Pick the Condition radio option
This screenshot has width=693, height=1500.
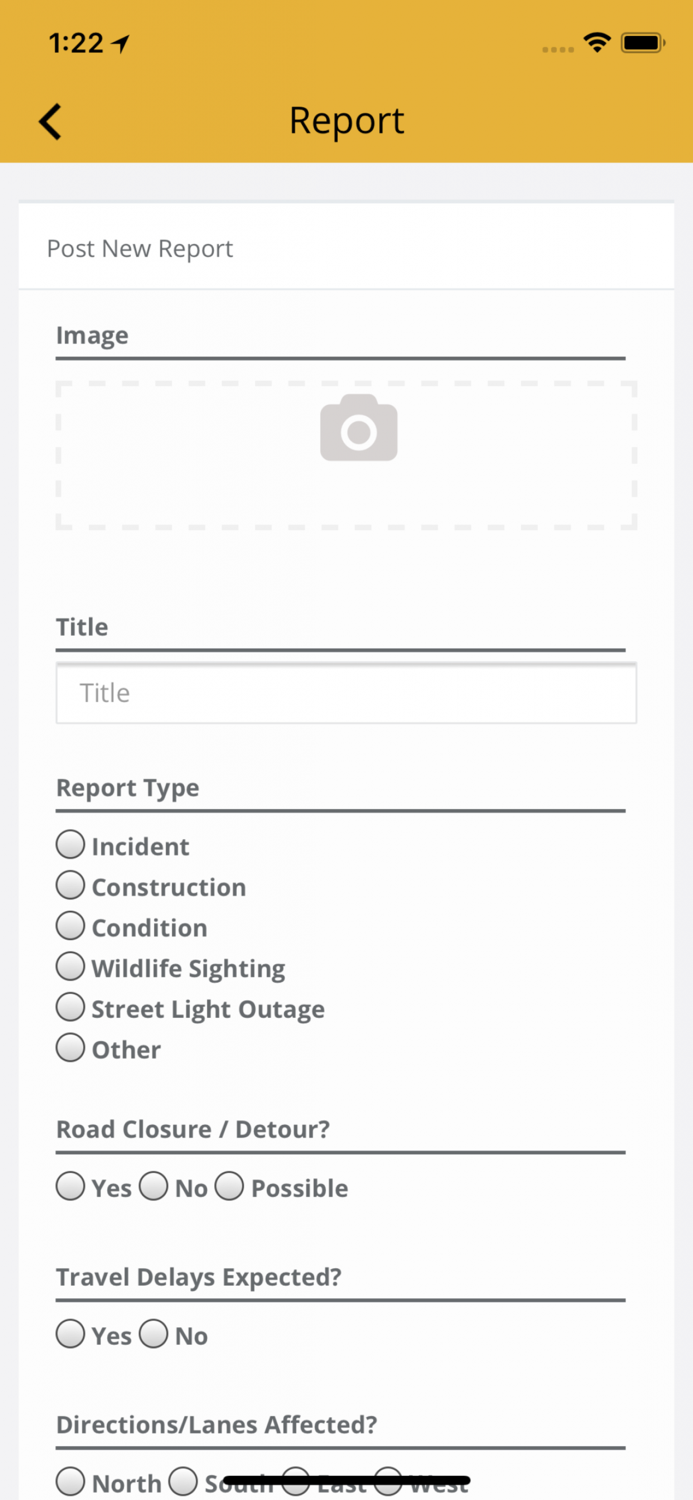[70, 927]
